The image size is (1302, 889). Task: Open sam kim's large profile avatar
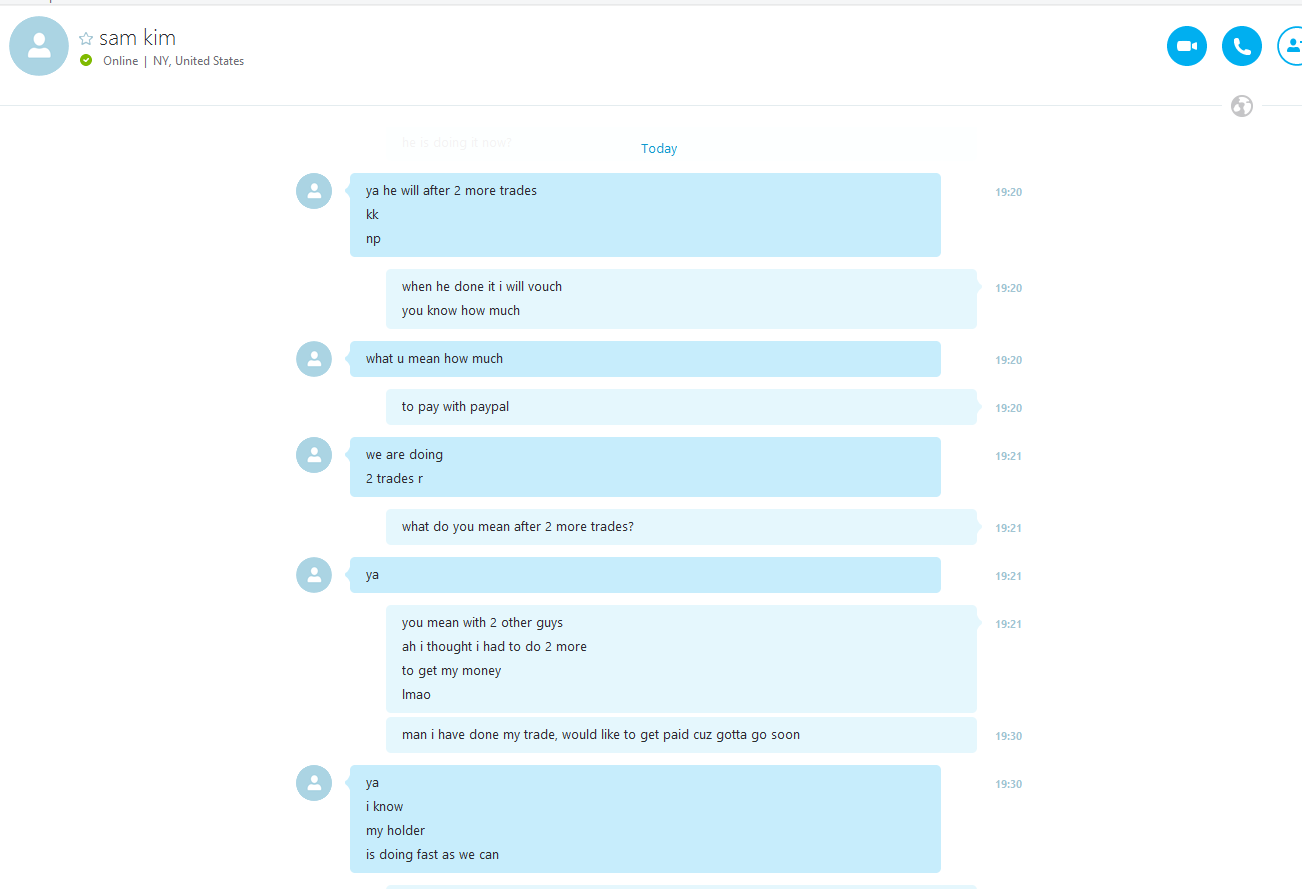[39, 46]
